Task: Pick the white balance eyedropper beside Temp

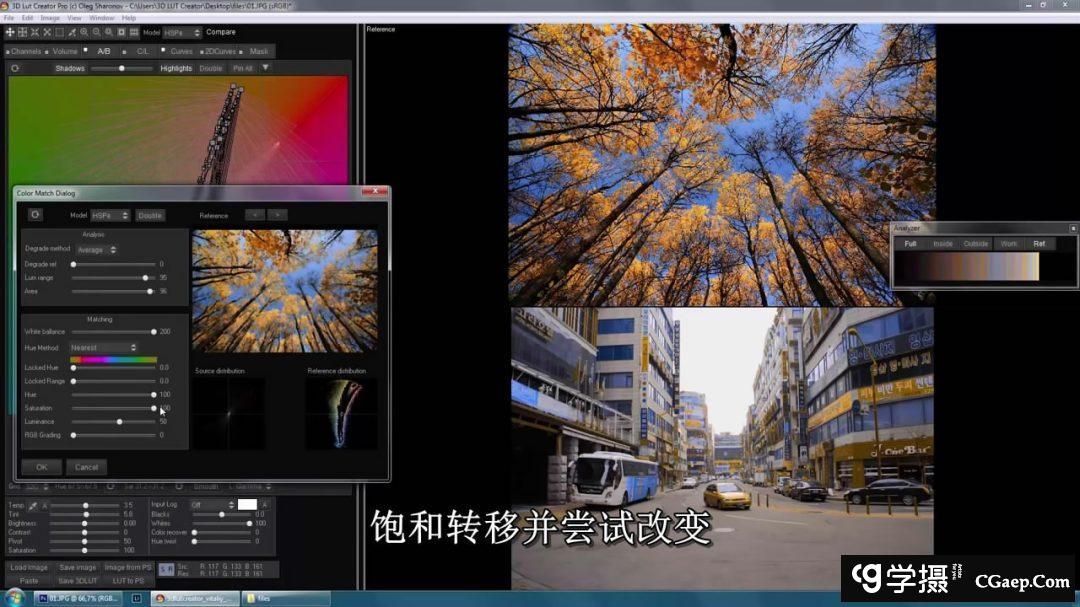Action: 32,506
